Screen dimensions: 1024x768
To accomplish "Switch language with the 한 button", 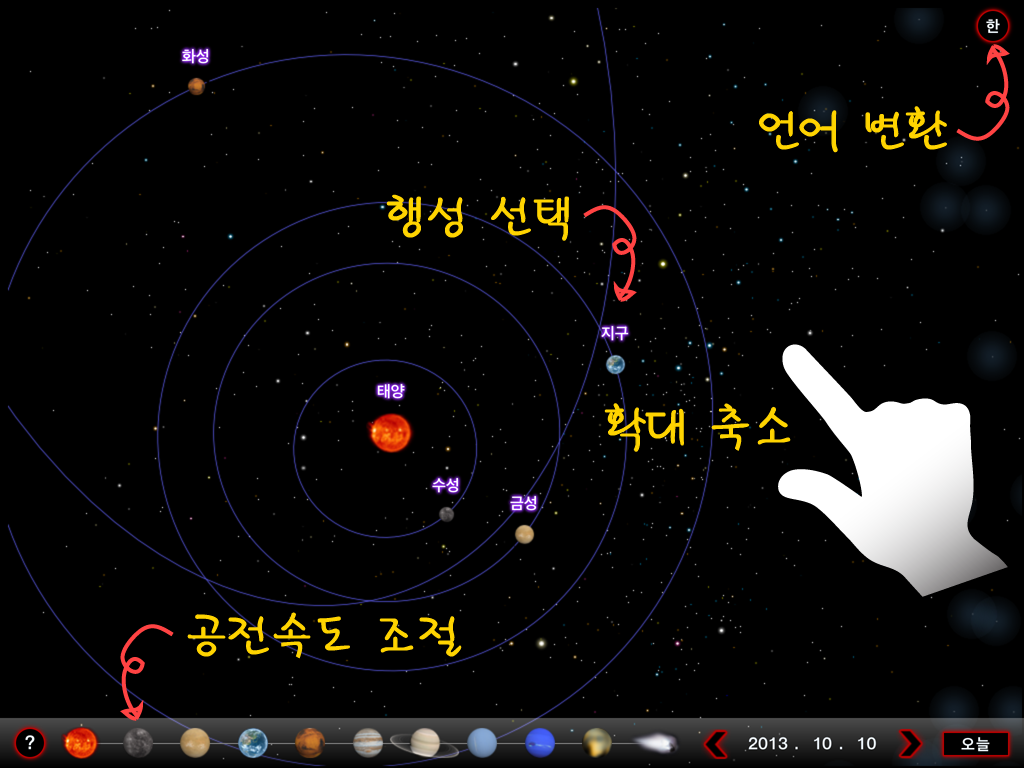I will tap(993, 26).
